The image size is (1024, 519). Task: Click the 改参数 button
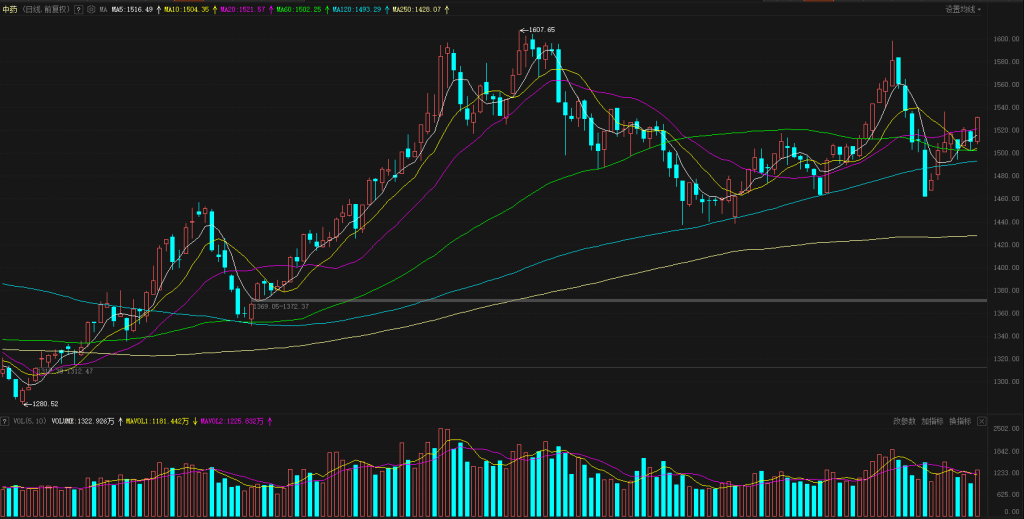[x=904, y=421]
